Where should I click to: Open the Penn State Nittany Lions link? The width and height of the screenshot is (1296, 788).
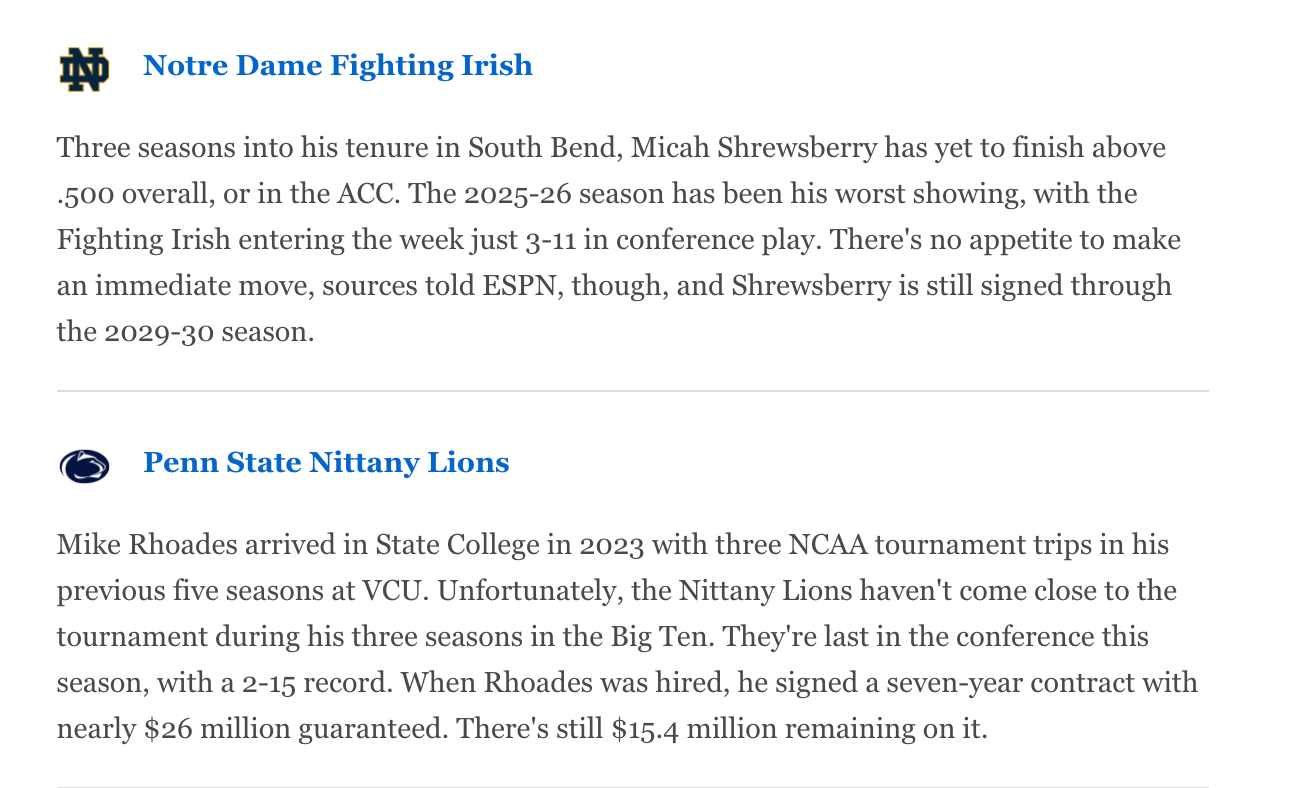coord(326,463)
